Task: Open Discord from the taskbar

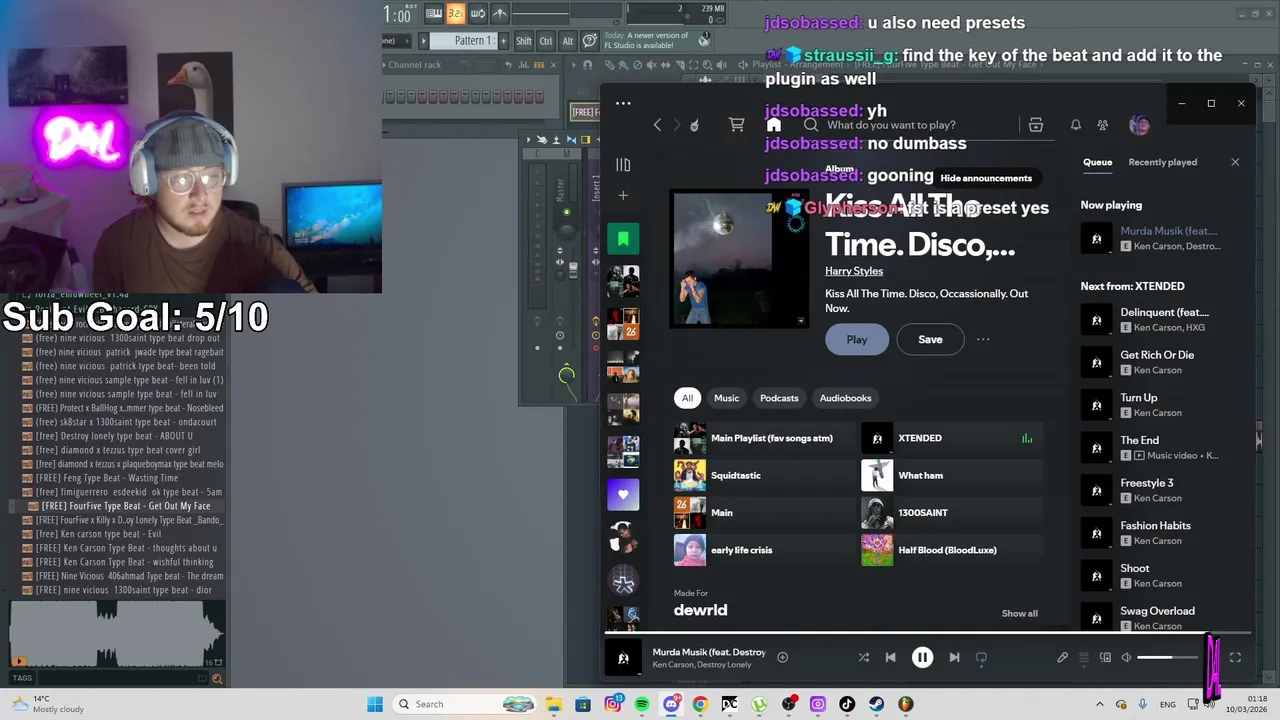Action: (x=671, y=704)
